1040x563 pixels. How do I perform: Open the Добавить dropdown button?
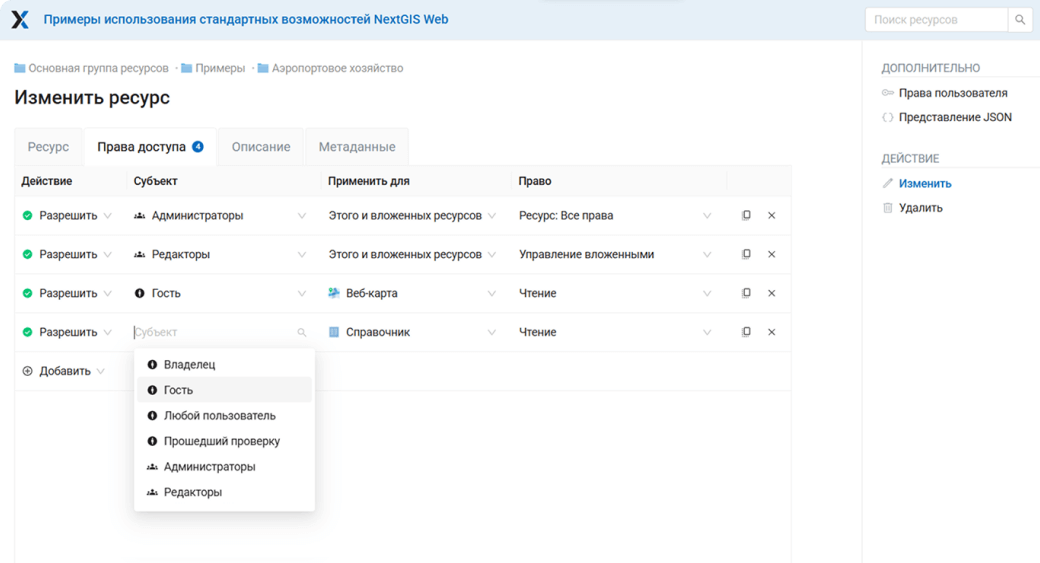pos(64,371)
